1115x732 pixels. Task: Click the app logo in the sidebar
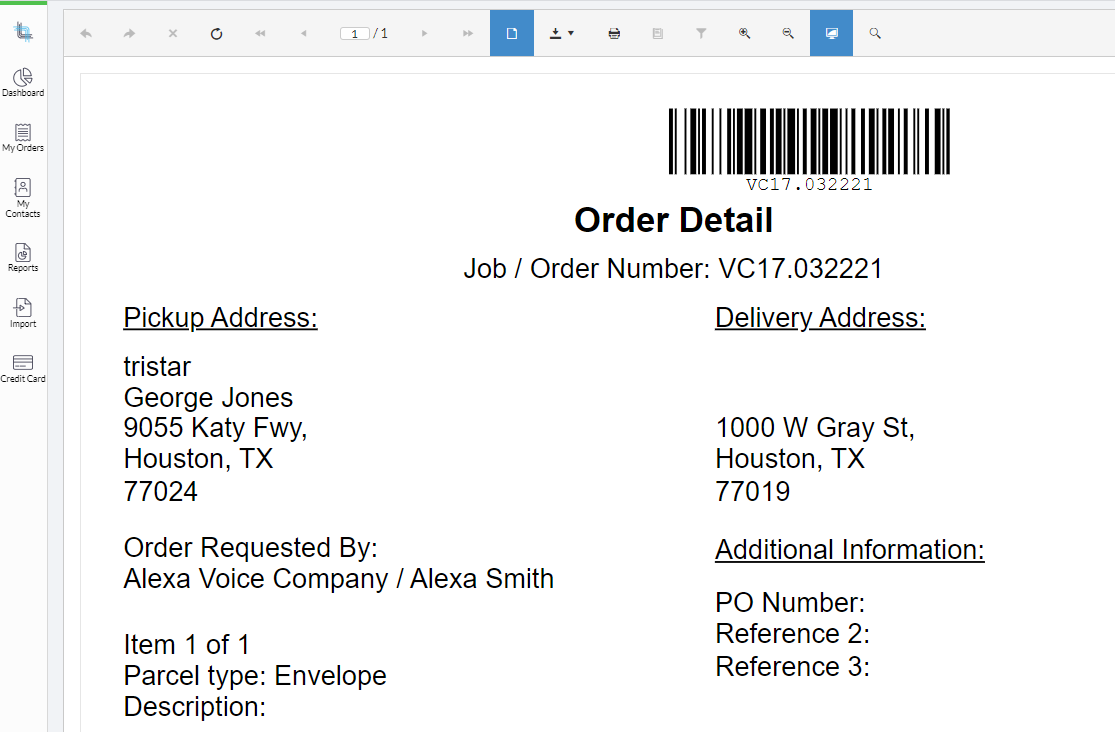23,31
